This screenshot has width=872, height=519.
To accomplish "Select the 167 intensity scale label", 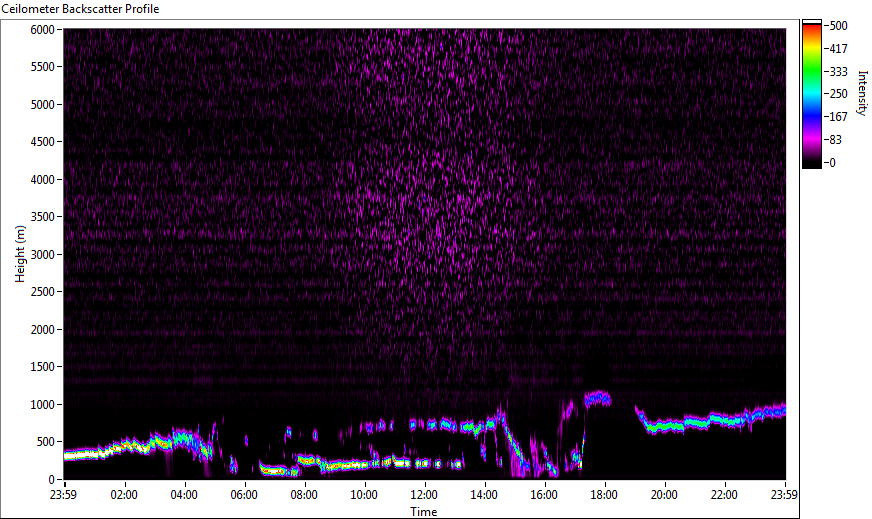I will pyautogui.click(x=838, y=117).
